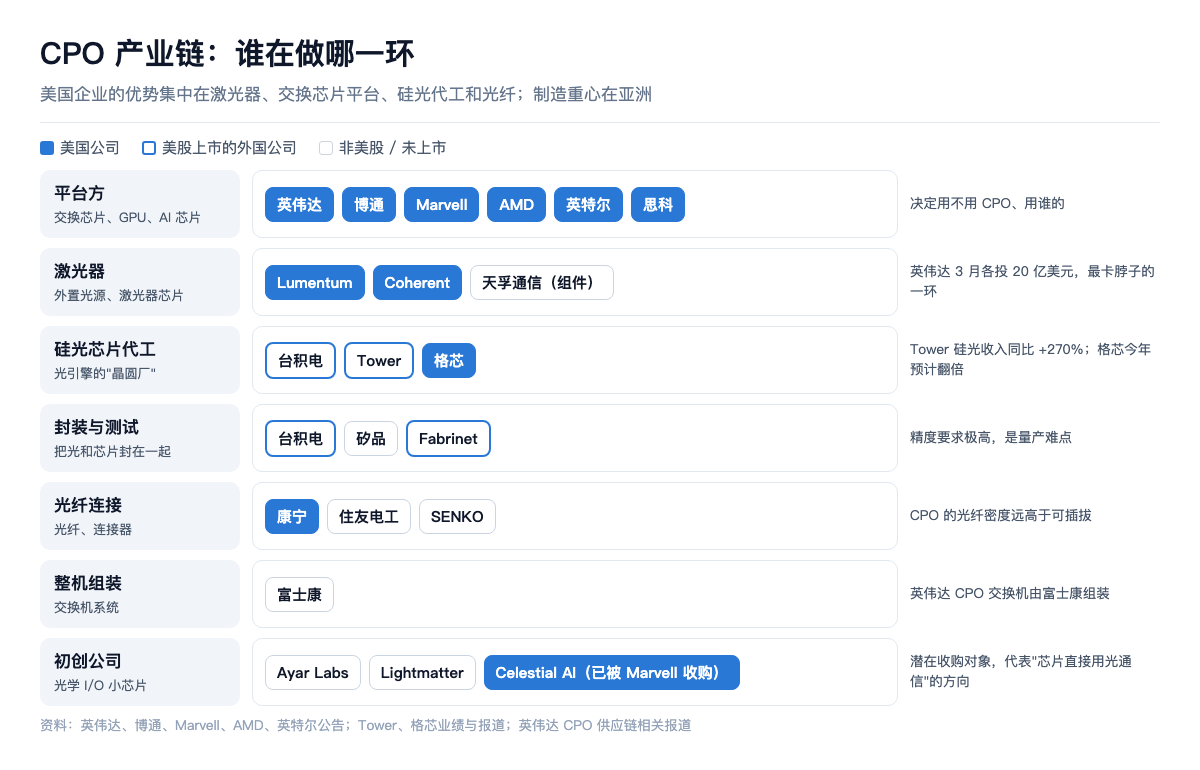Select 台积电 in the 硅光芯片代工 row
This screenshot has width=1200, height=770.
(x=300, y=360)
